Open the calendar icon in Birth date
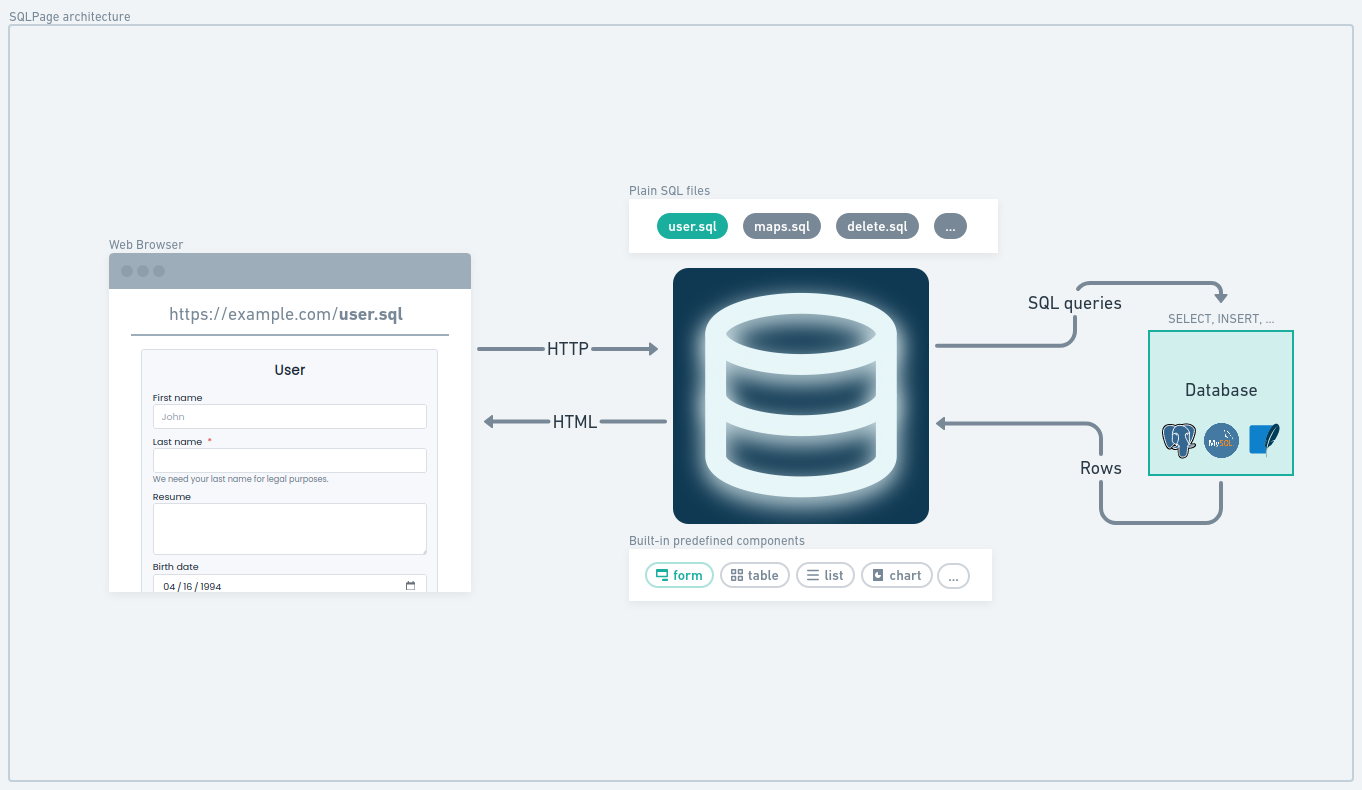The height and width of the screenshot is (790, 1362). pyautogui.click(x=410, y=586)
